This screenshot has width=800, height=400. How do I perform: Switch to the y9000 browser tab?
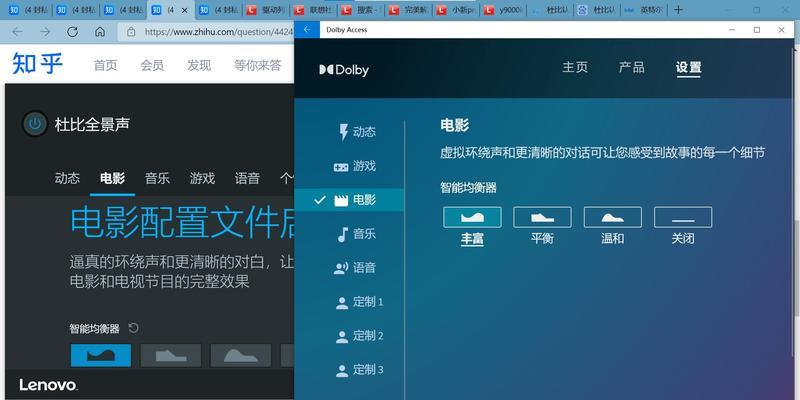pos(503,10)
